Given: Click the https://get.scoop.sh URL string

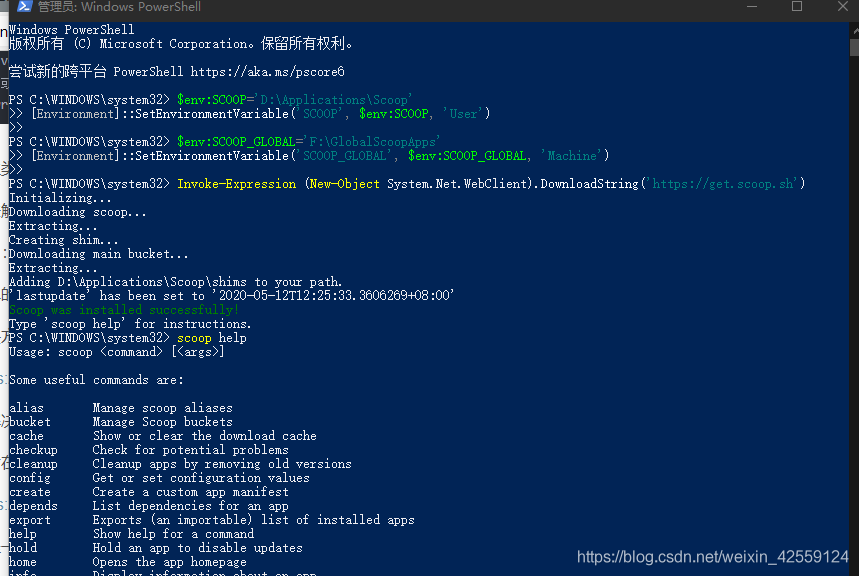Looking at the screenshot, I should pyautogui.click(x=725, y=184).
